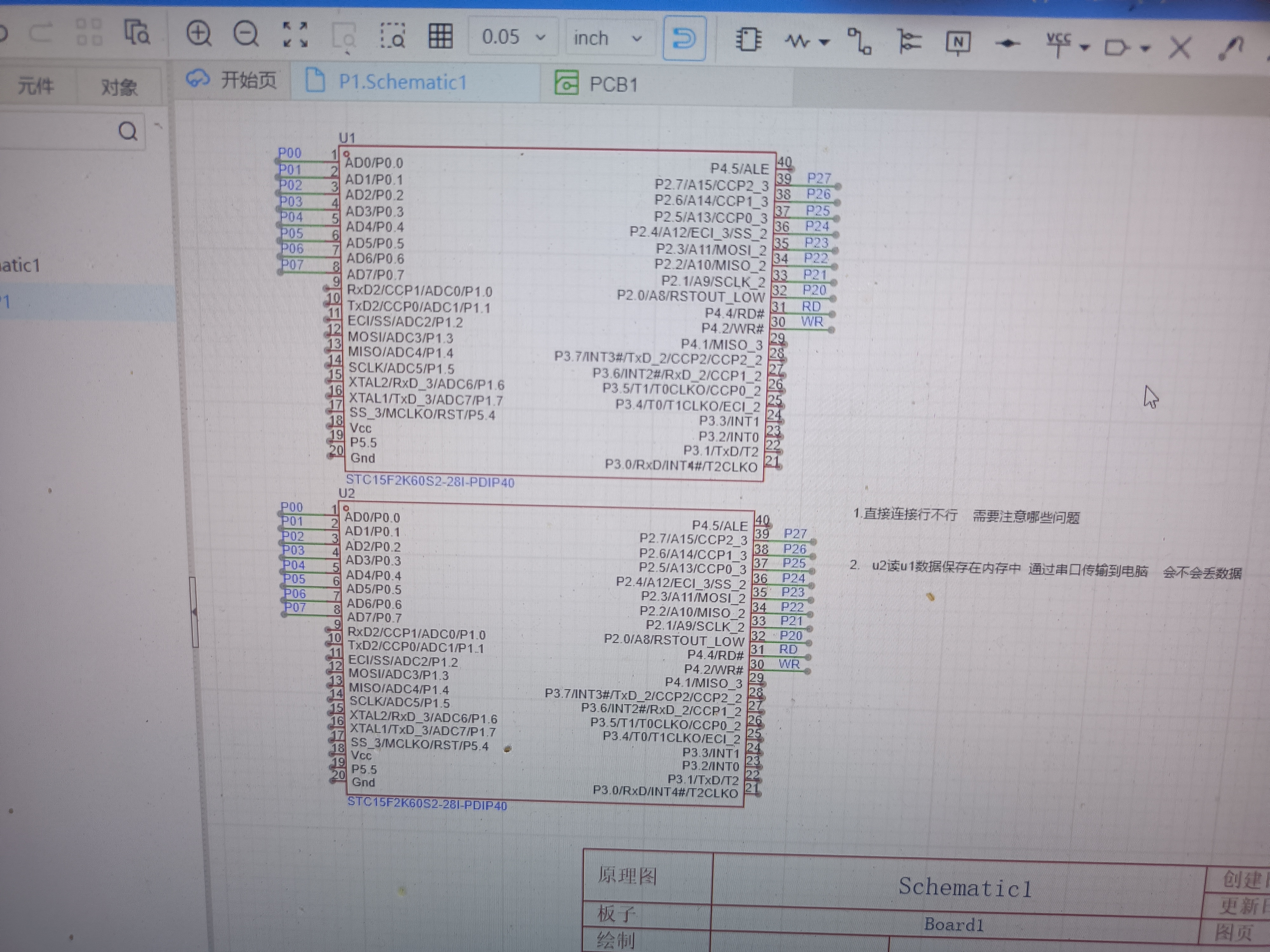
Task: Expand the resistor common-parts dropdown arrow
Action: click(825, 42)
